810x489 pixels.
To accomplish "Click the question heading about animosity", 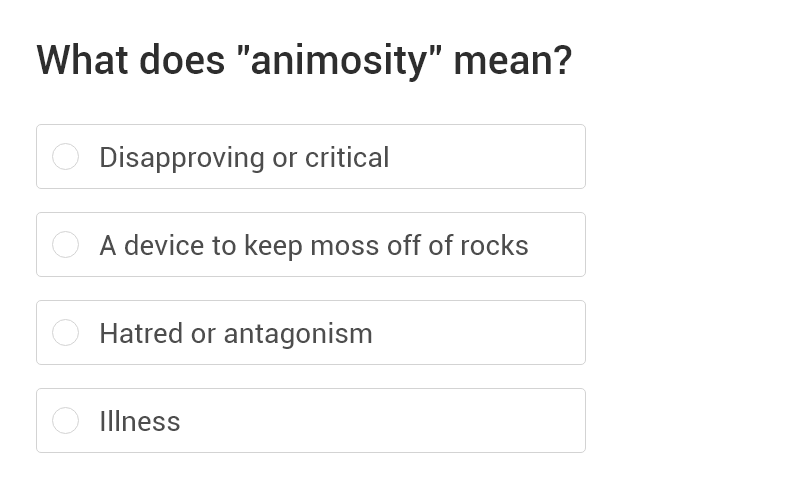I will point(304,60).
